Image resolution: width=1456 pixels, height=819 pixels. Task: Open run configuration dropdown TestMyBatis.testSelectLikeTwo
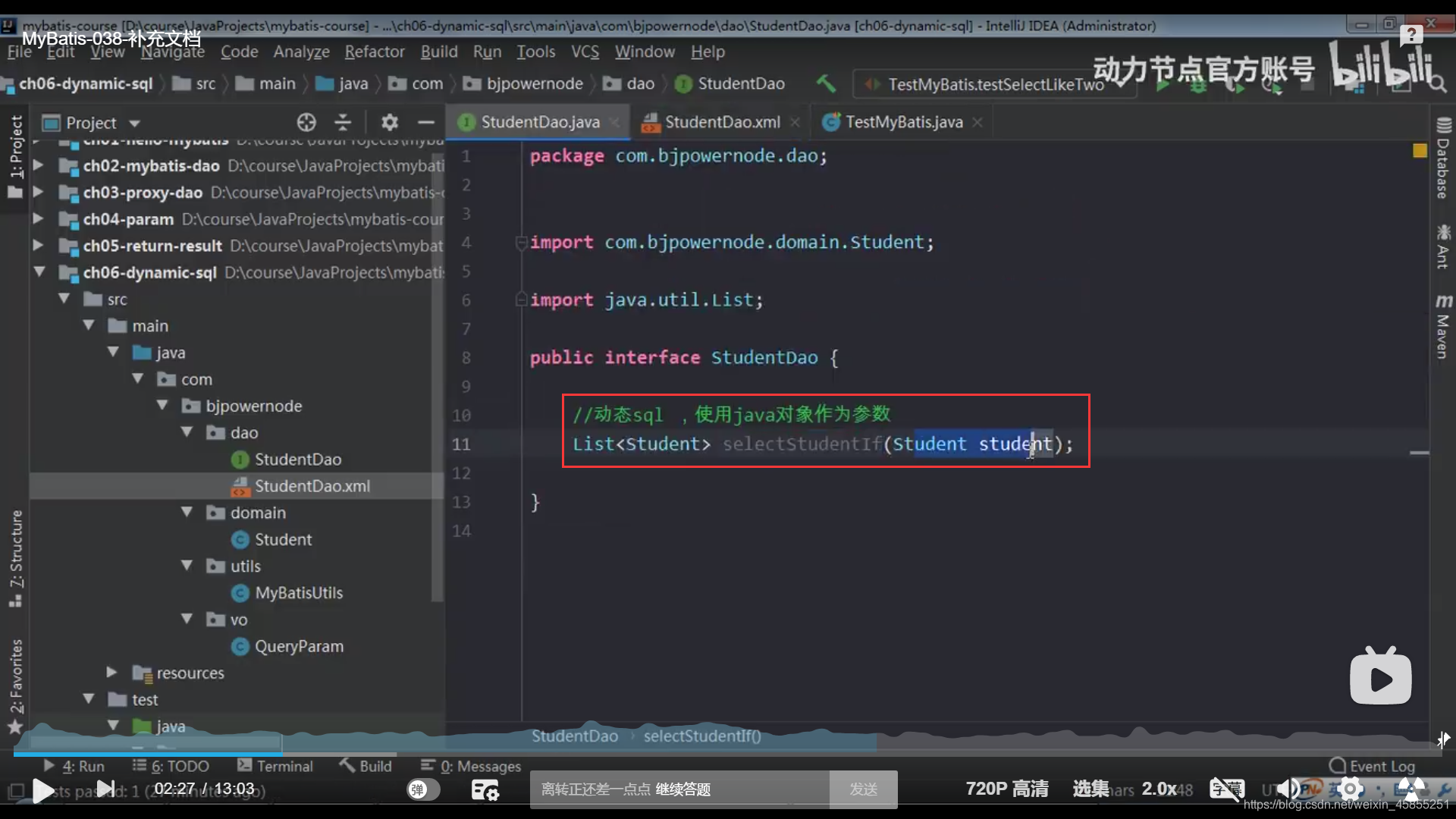pos(995,84)
